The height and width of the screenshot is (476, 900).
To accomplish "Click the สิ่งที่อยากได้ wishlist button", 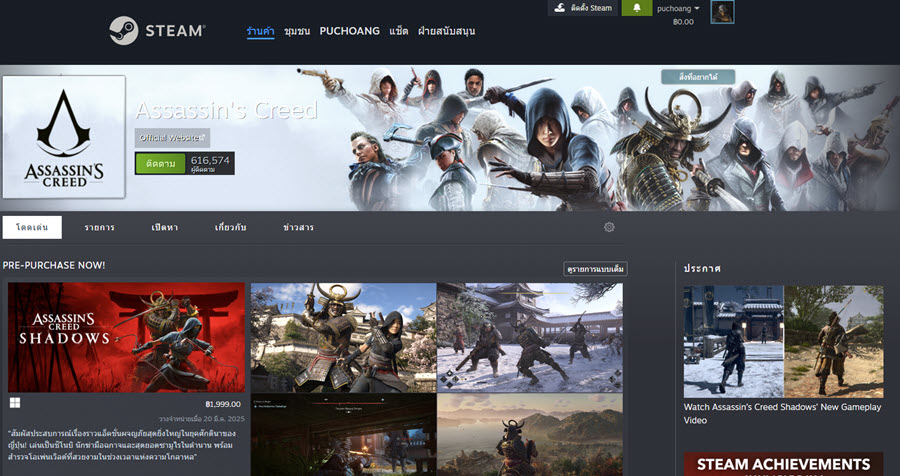I will [x=698, y=77].
